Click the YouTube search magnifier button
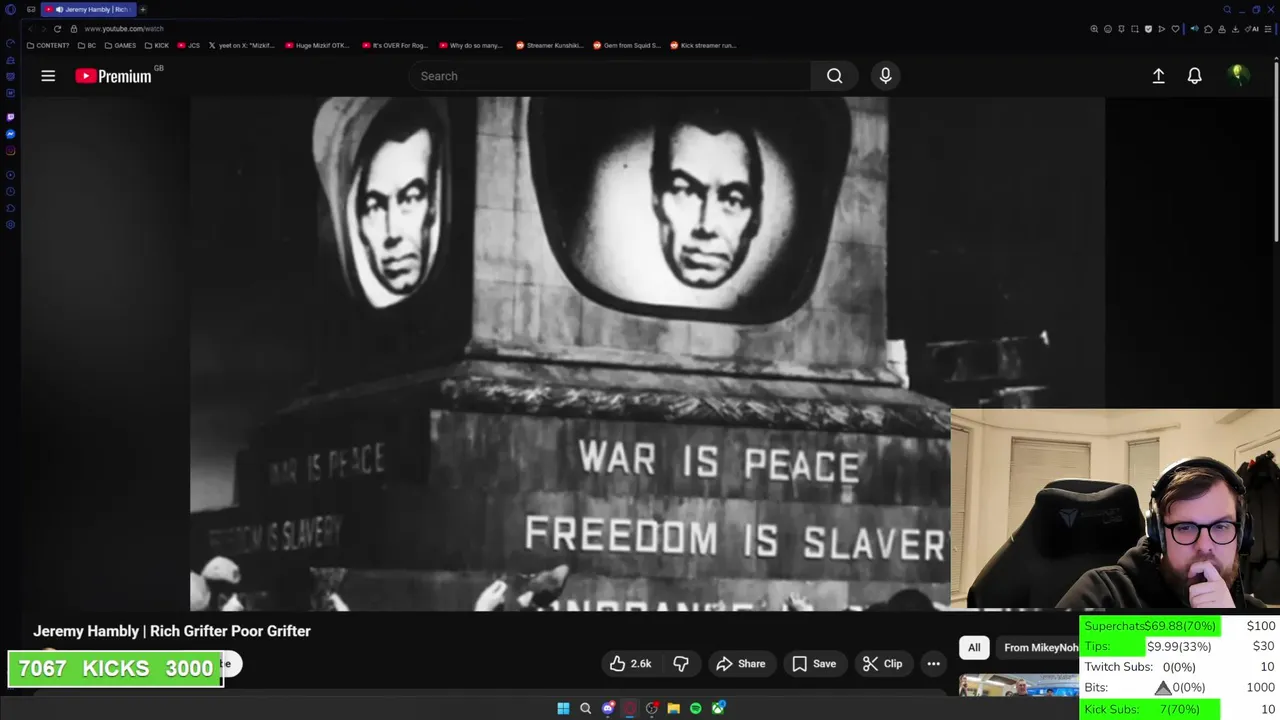This screenshot has width=1280, height=720. (834, 76)
